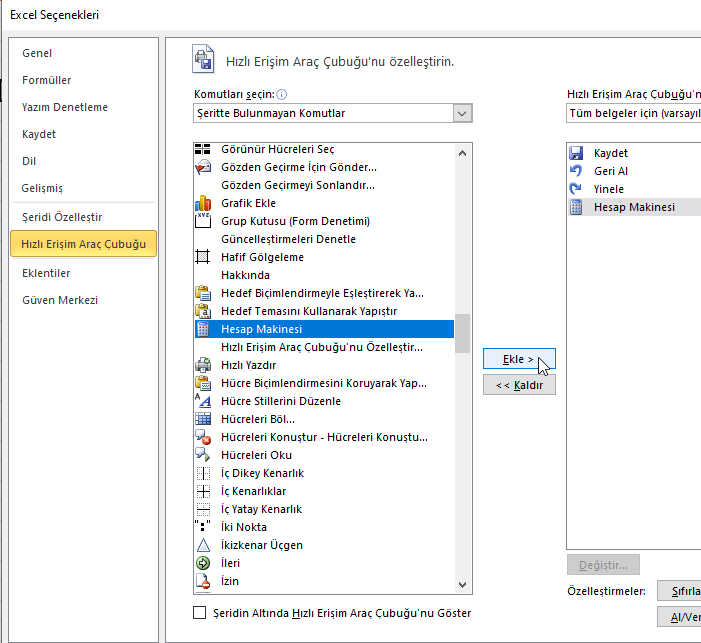Click the info icon beside Komutları seçin
This screenshot has width=701, height=643.
[x=282, y=94]
